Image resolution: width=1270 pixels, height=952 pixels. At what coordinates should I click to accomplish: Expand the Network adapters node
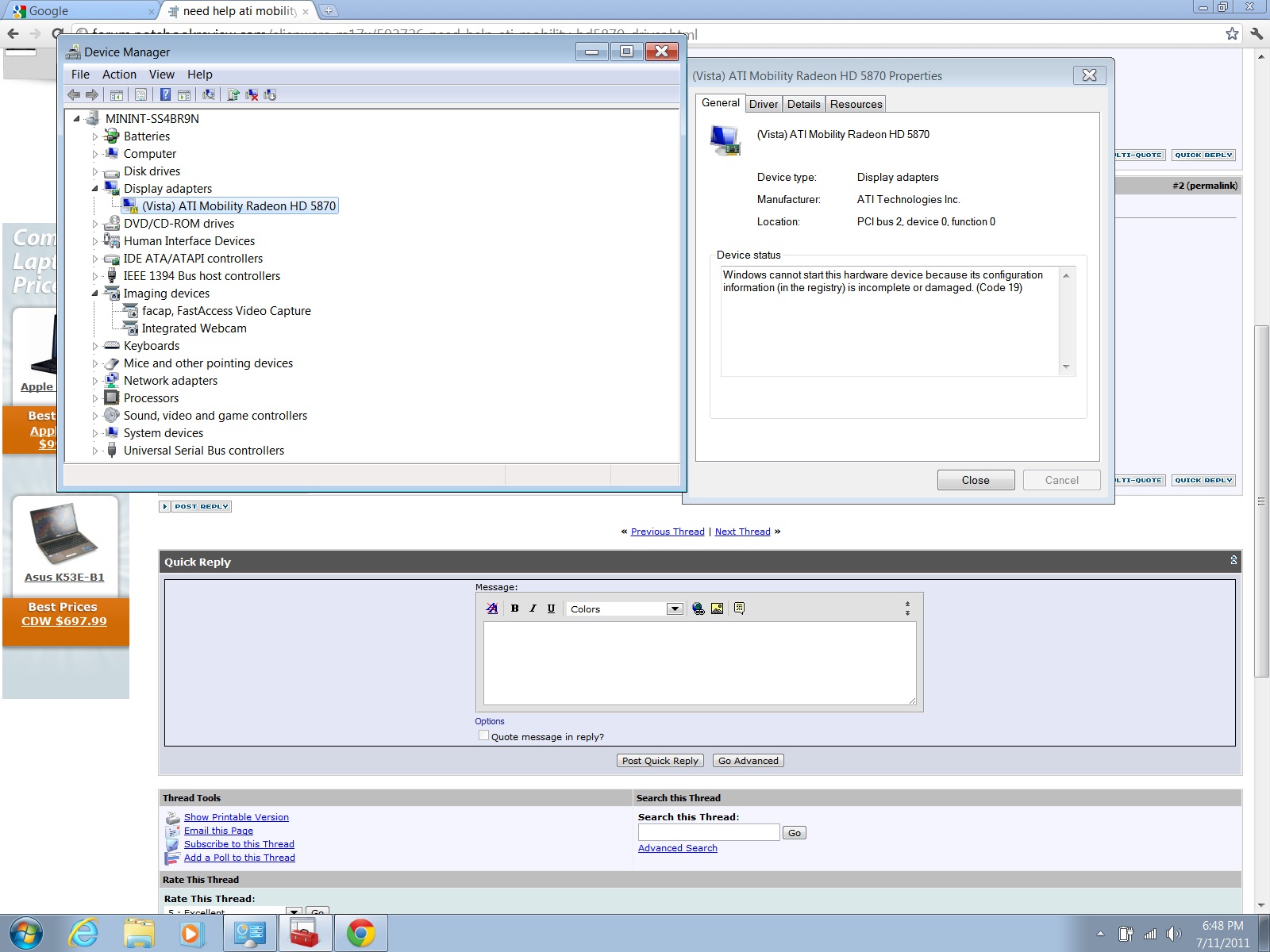[x=95, y=381]
